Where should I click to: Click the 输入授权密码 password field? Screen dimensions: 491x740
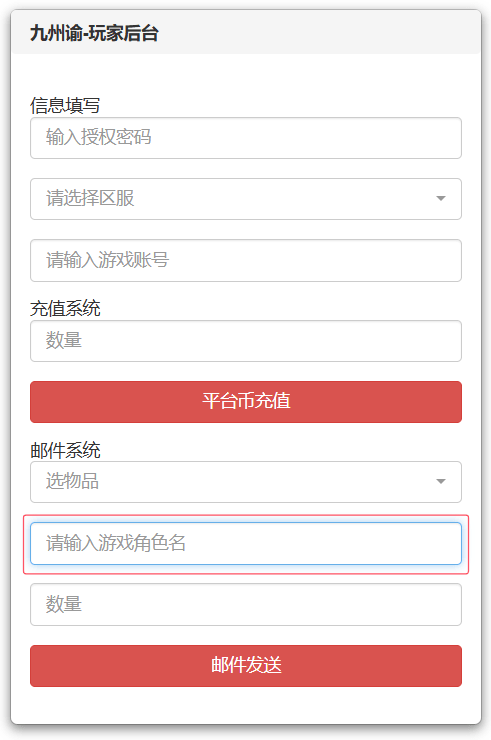pyautogui.click(x=246, y=138)
